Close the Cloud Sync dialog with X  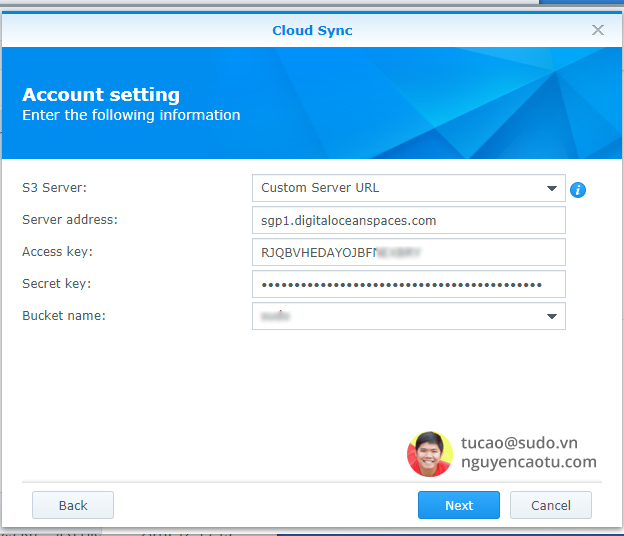click(x=598, y=30)
